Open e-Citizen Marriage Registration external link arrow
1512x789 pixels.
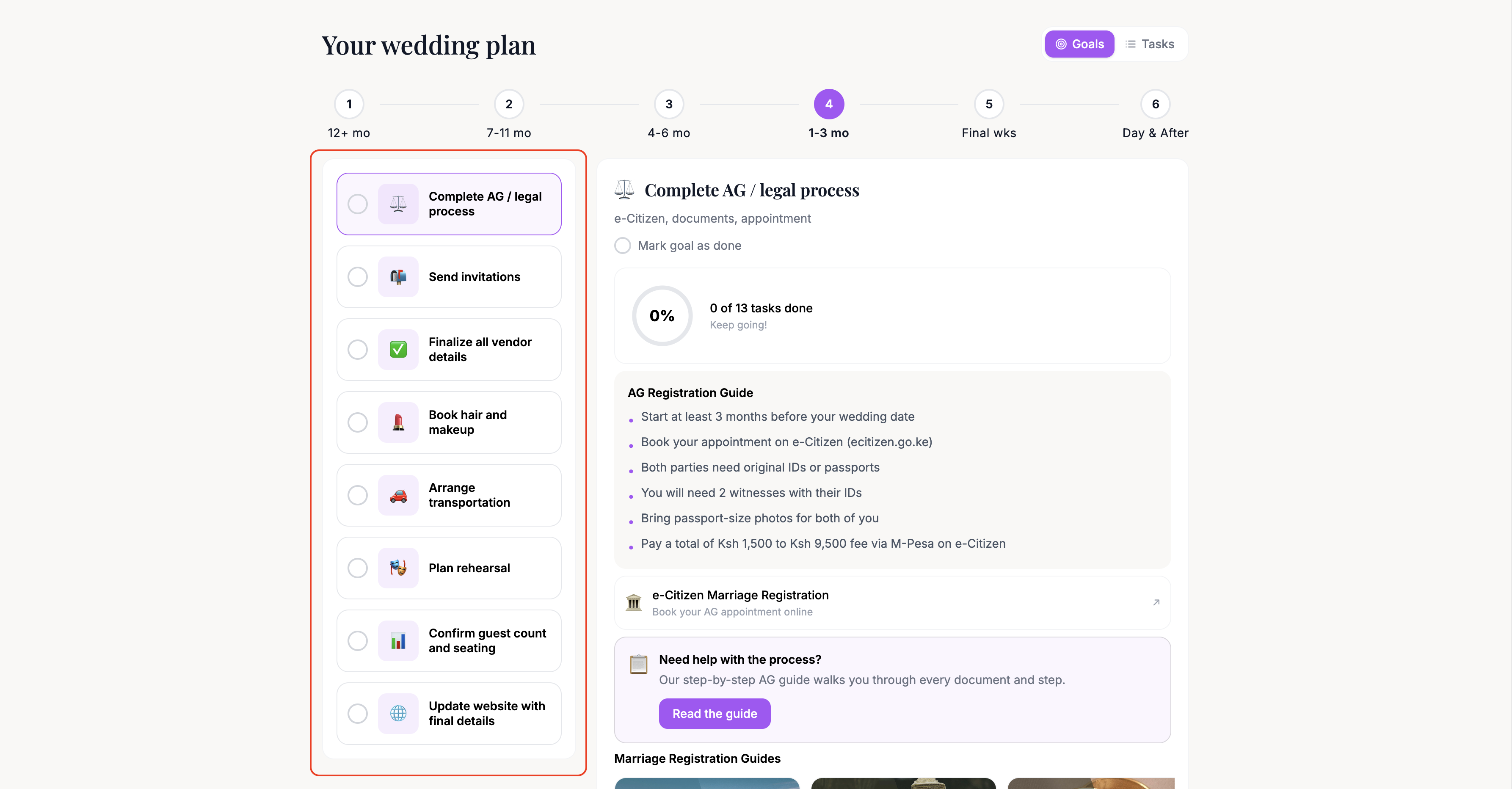tap(1156, 602)
